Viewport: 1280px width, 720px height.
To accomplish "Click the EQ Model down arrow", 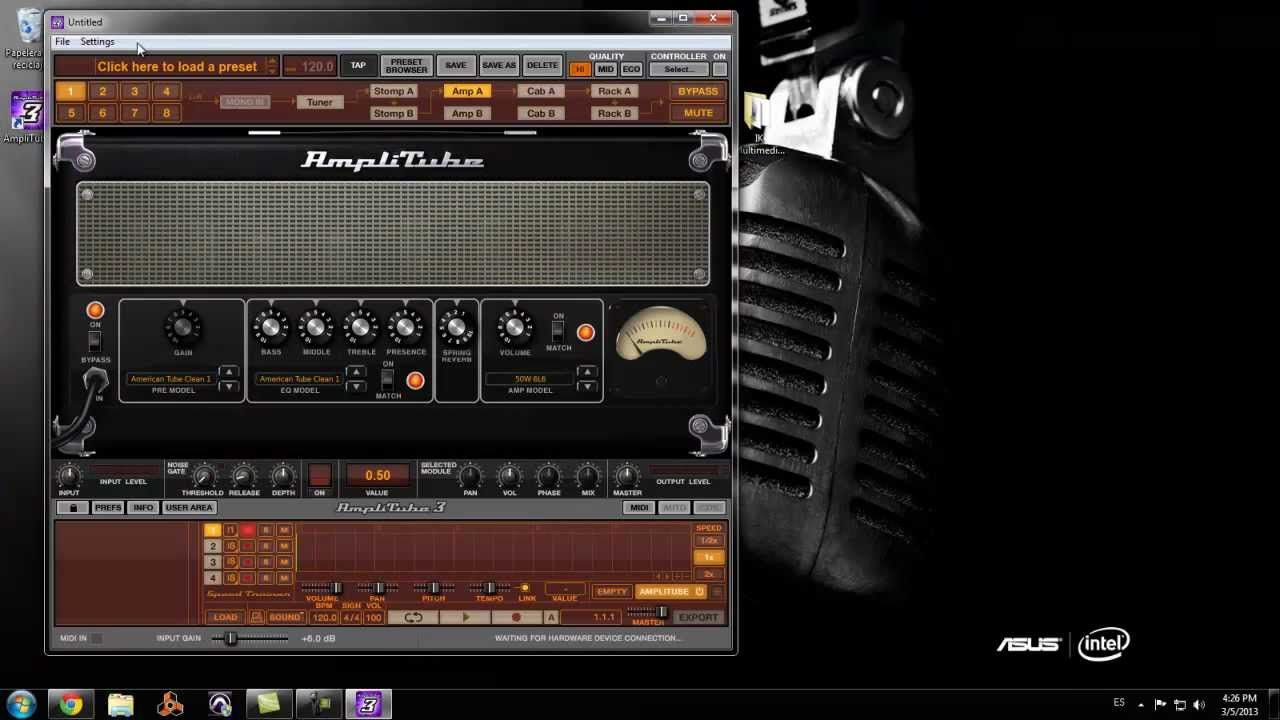I will [356, 386].
